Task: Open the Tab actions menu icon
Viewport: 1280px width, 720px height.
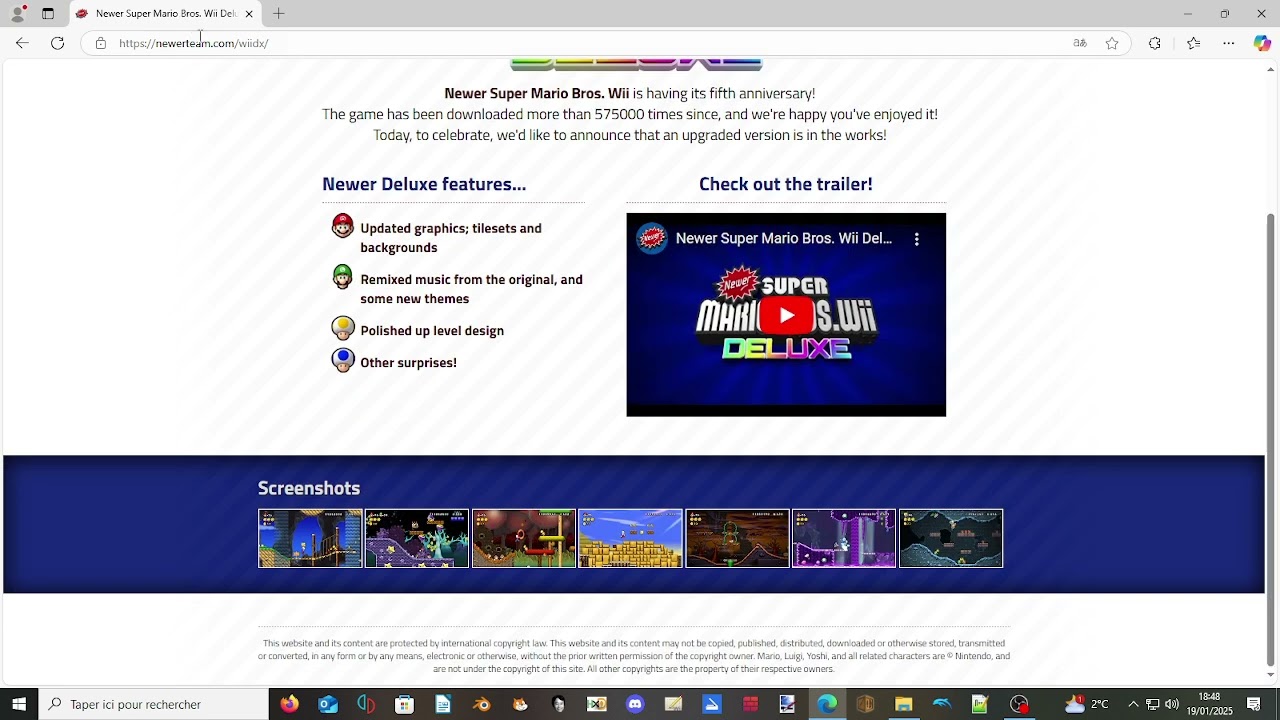Action: pos(47,14)
